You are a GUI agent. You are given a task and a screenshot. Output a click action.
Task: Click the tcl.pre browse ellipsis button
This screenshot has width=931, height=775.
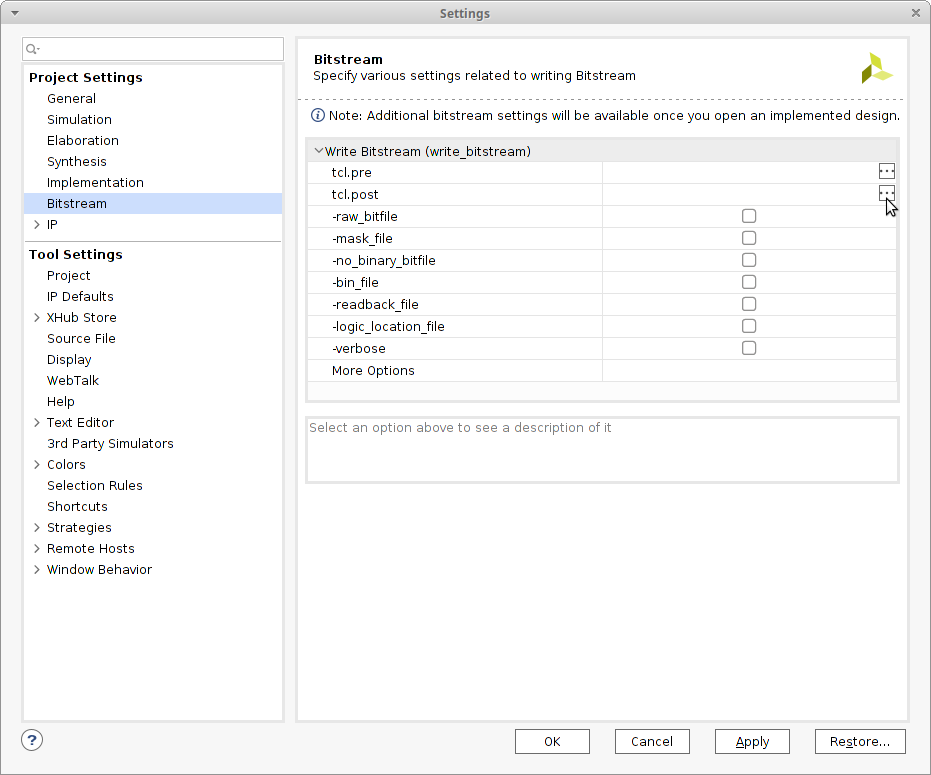886,172
